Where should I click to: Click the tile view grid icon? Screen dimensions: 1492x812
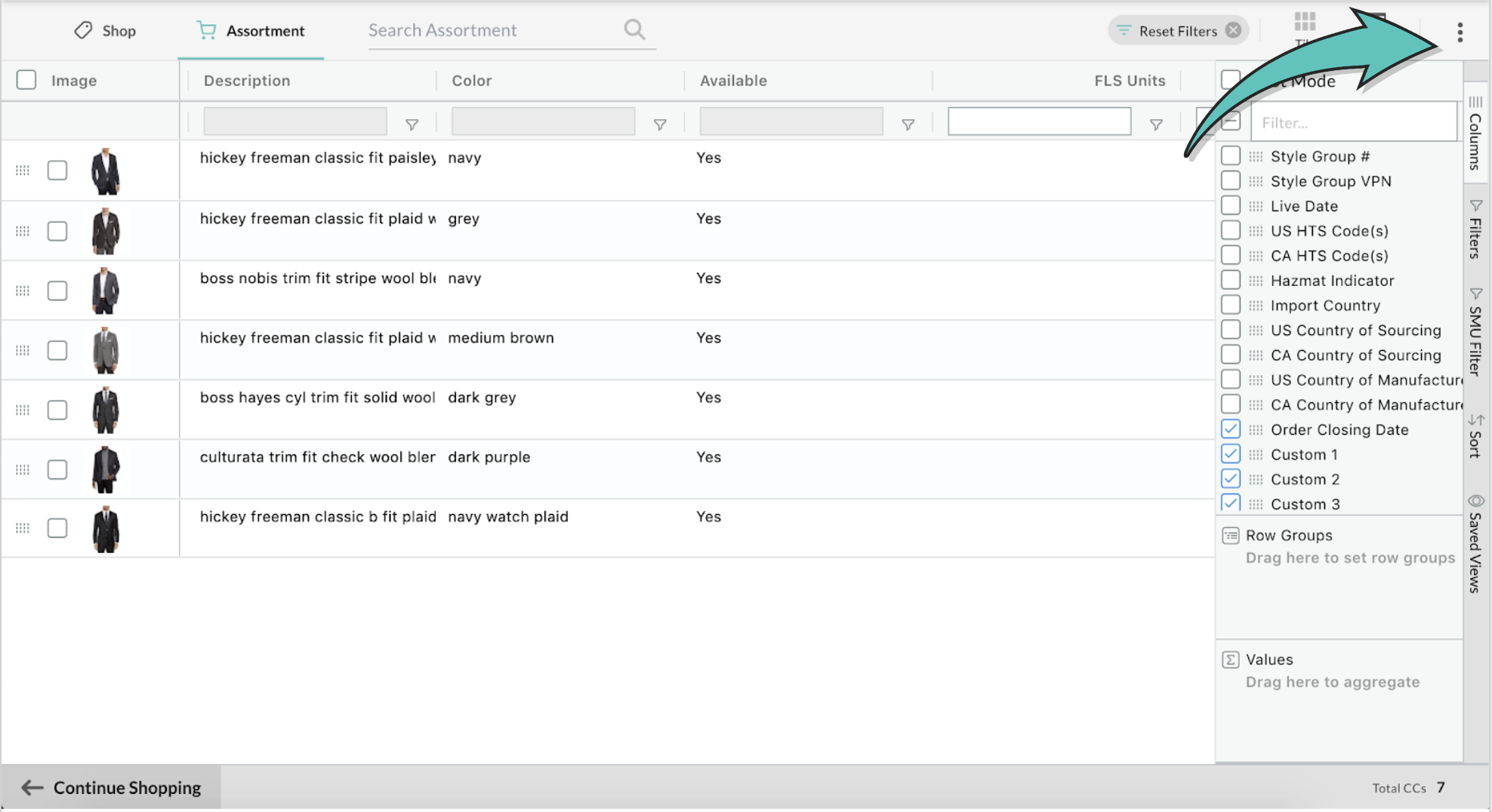pyautogui.click(x=1304, y=22)
